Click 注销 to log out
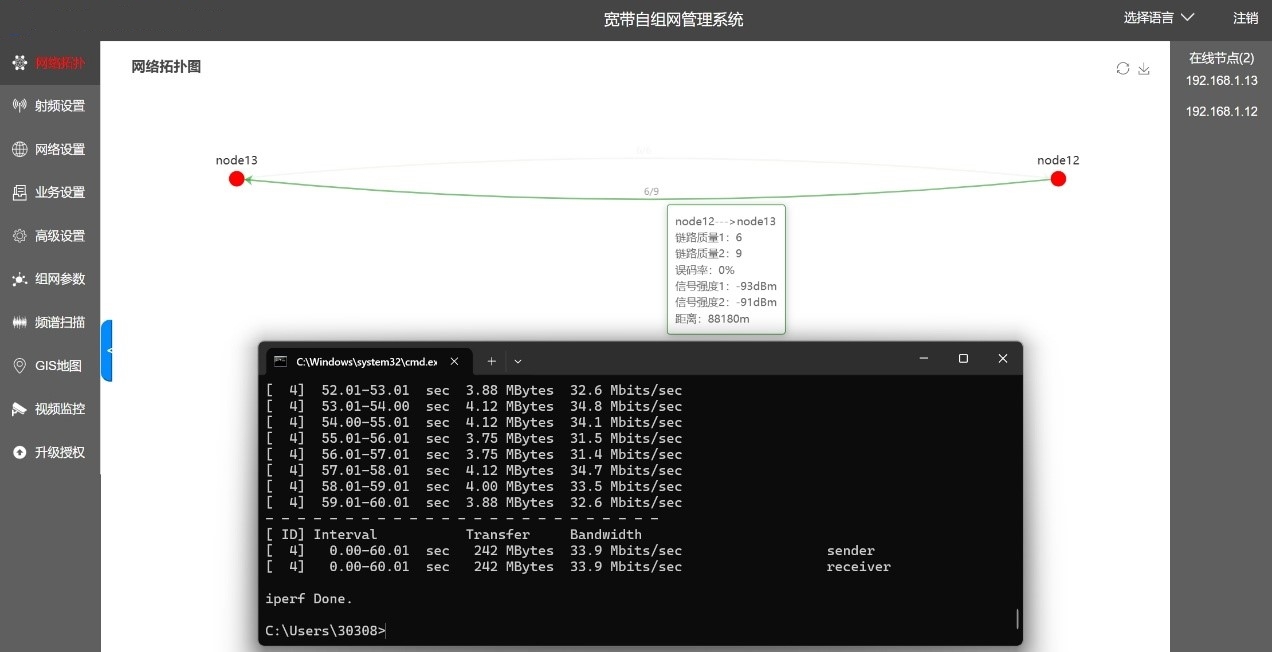 click(x=1246, y=18)
